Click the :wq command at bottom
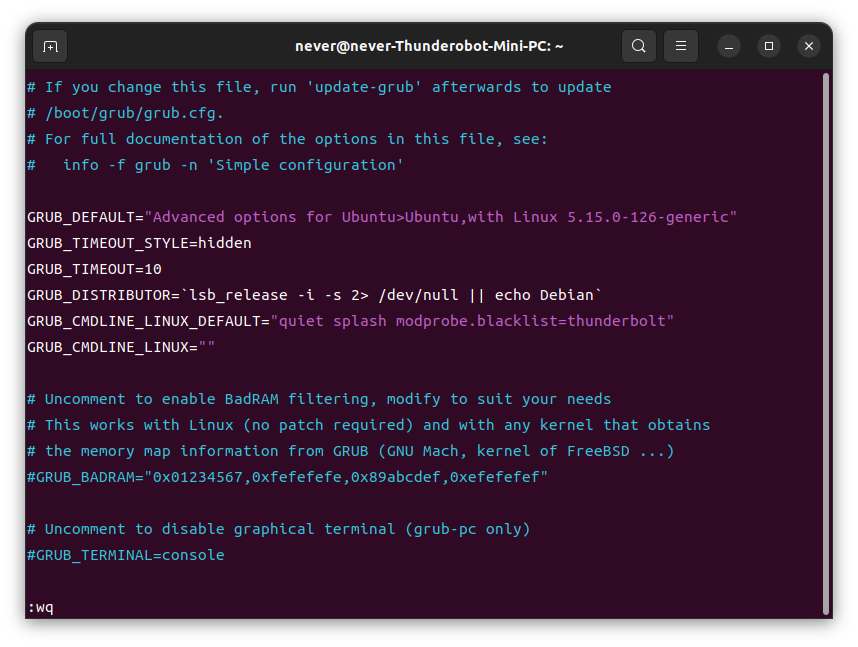The width and height of the screenshot is (858, 647). 40,608
